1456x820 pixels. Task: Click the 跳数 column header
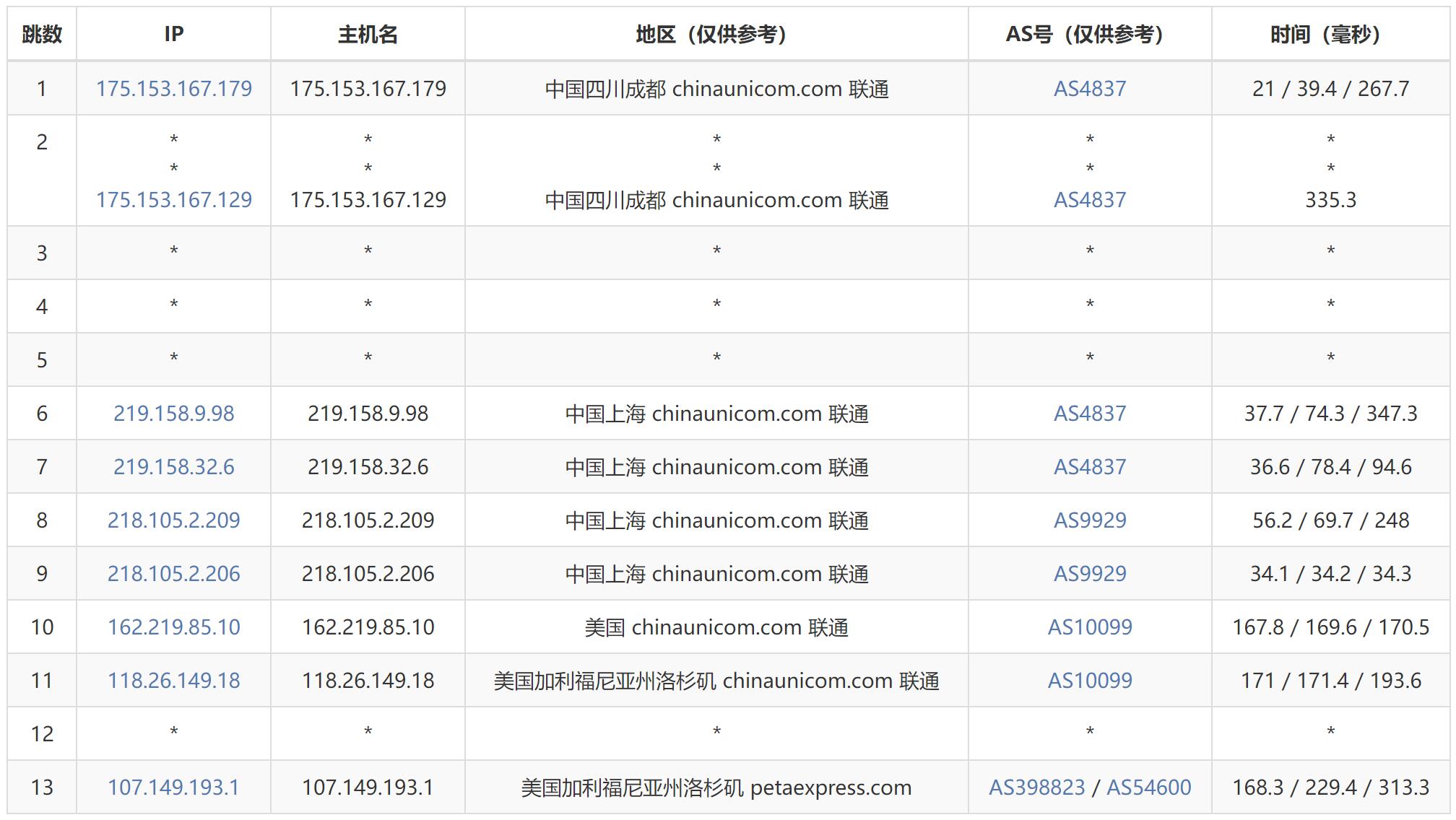[x=42, y=34]
